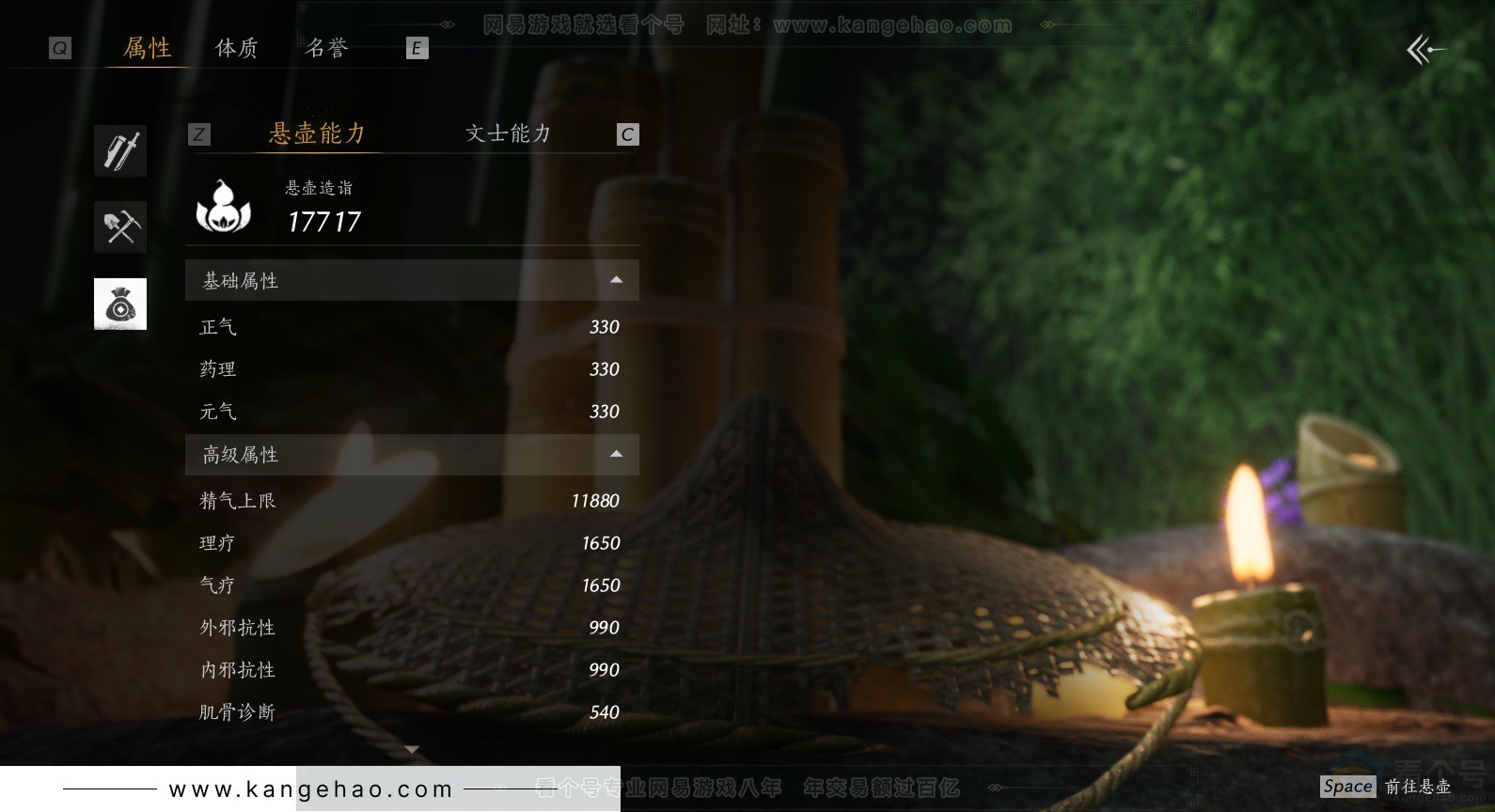Click the 内邪抗性 attribute label

tap(238, 670)
